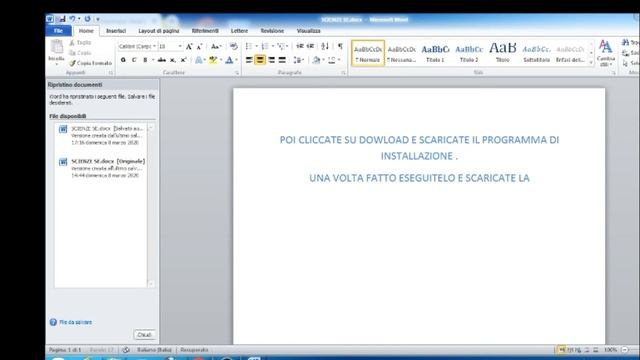640x360 pixels.
Task: Click the Italiano (Italia) language in status bar
Action: tap(154, 350)
